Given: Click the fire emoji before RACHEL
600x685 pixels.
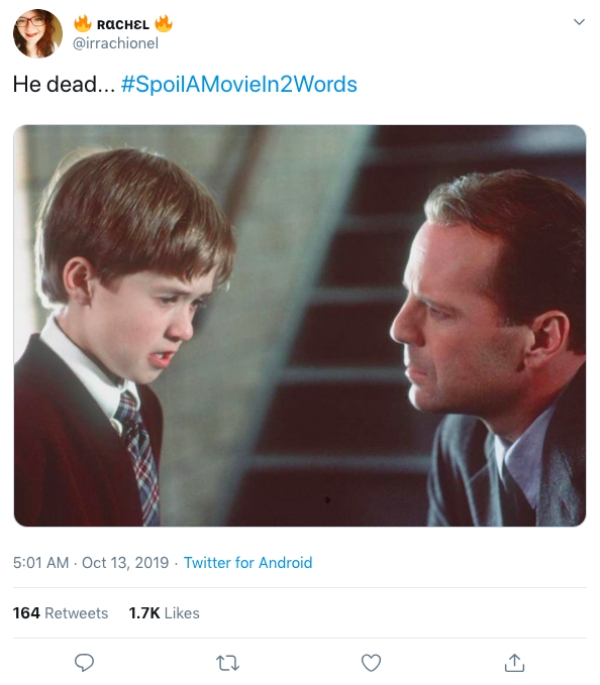Looking at the screenshot, I should point(83,23).
